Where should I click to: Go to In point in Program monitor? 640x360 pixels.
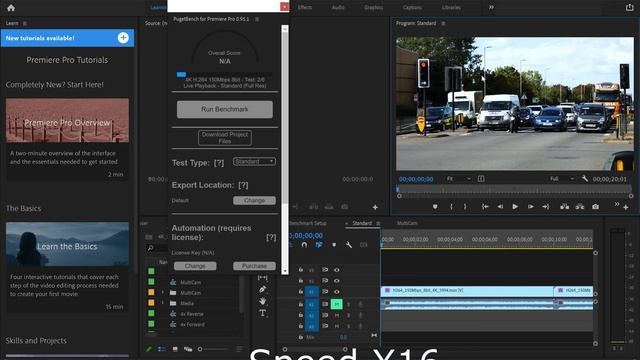485,207
